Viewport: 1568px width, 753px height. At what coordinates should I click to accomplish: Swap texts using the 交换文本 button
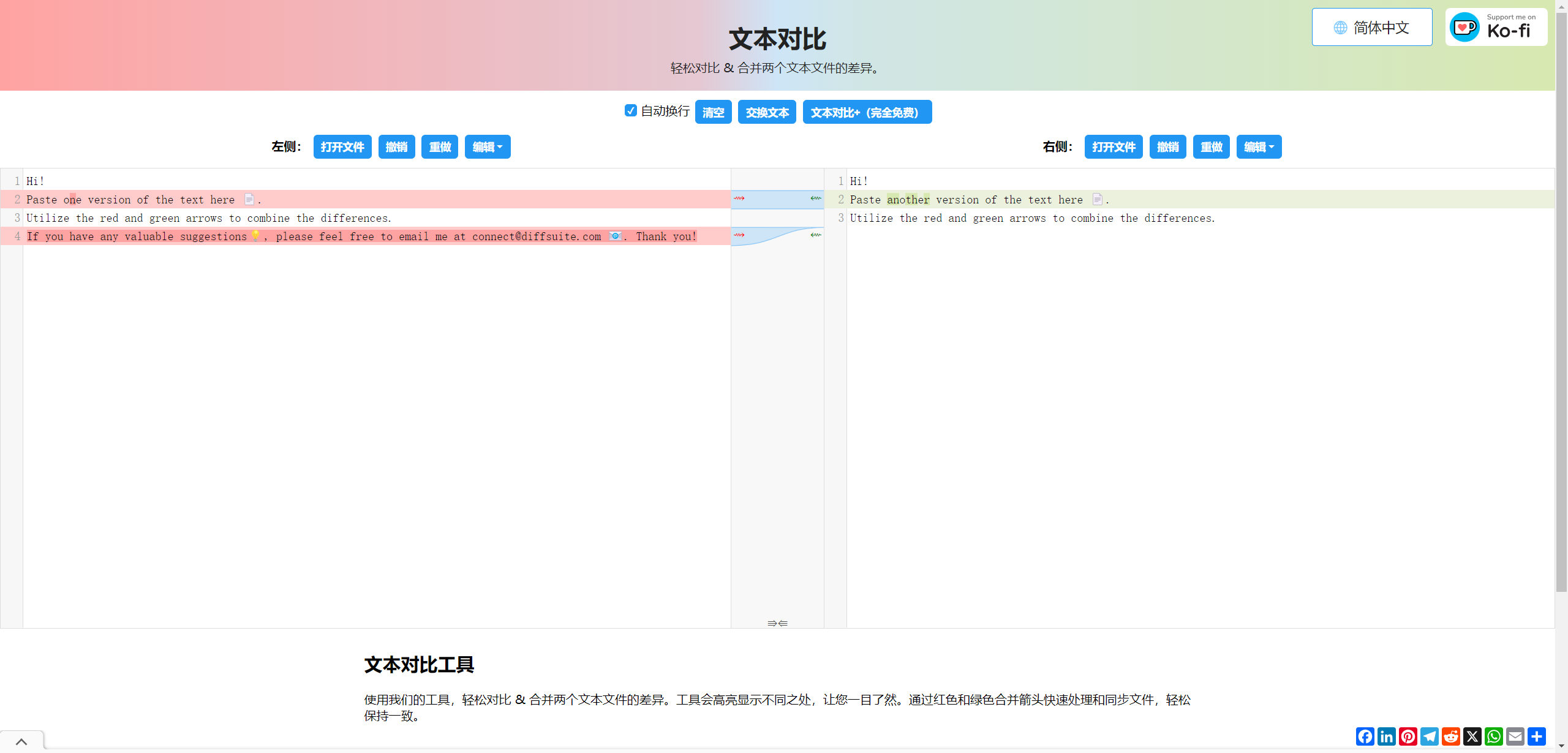[x=766, y=112]
